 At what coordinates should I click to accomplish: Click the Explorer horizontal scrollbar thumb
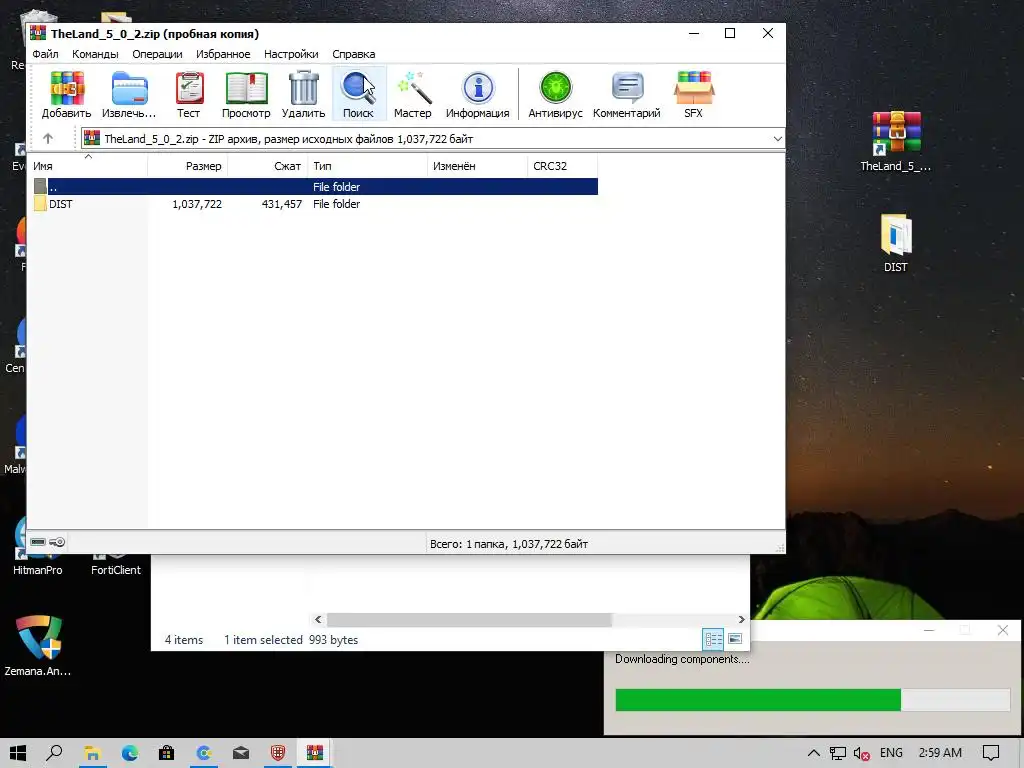point(469,620)
